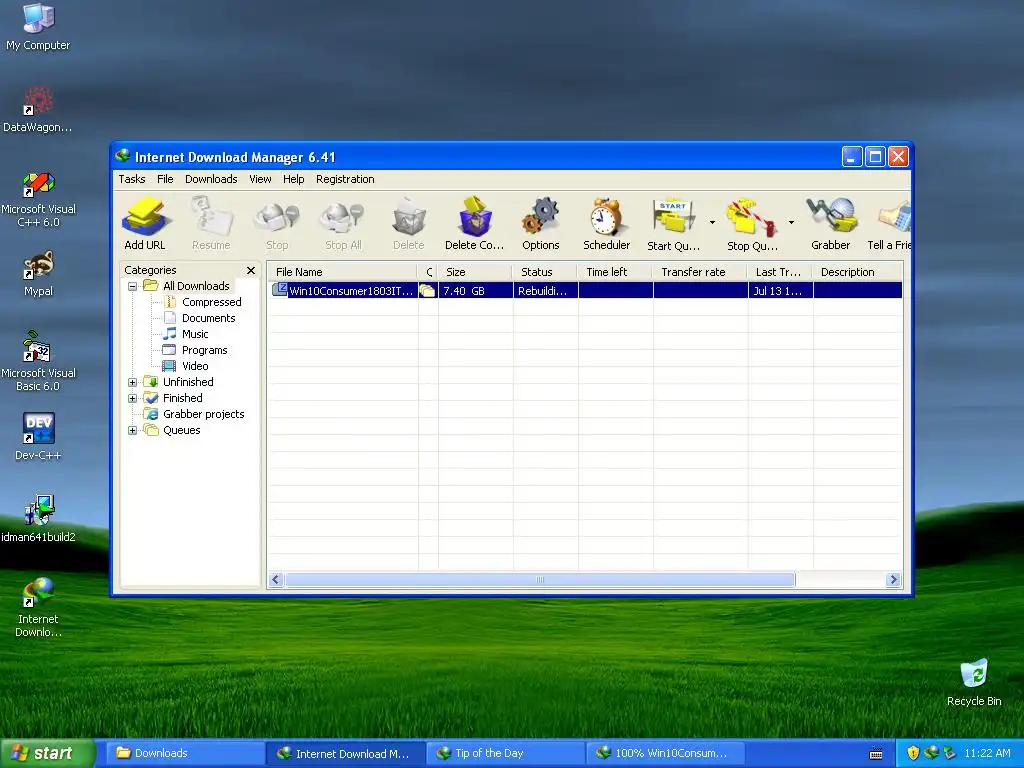Sort by the Time left column header
Image resolution: width=1024 pixels, height=768 pixels.
click(615, 272)
